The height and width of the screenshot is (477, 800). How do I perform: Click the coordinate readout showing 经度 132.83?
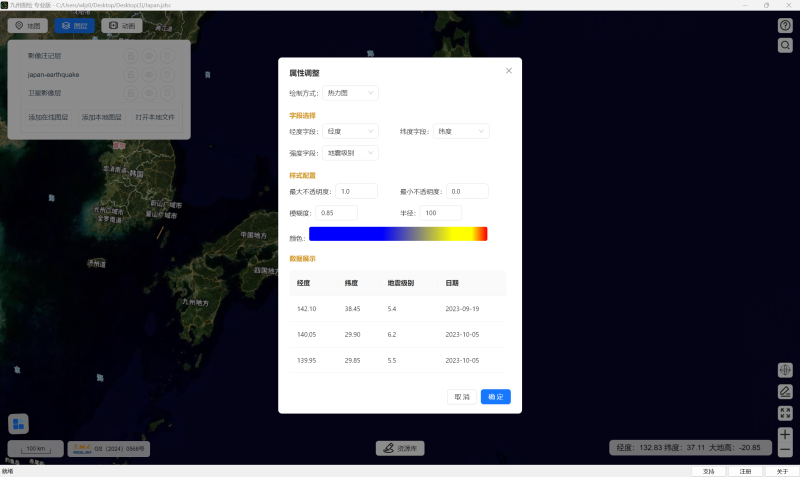pos(690,447)
